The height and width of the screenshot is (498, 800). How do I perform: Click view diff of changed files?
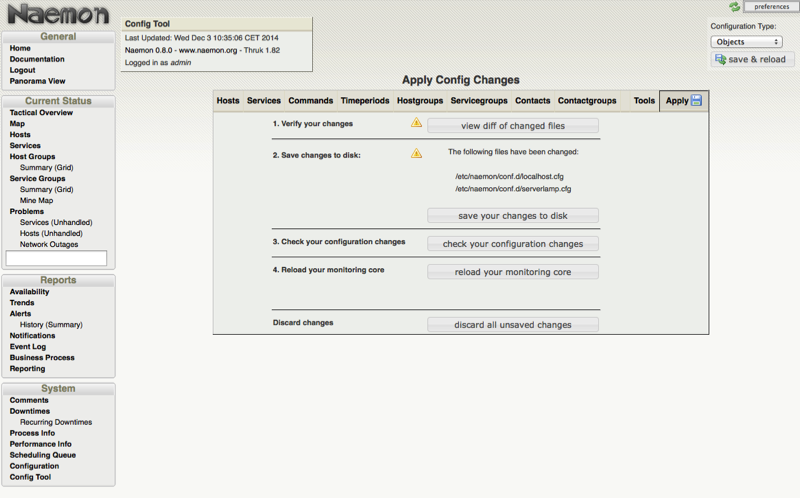(513, 126)
